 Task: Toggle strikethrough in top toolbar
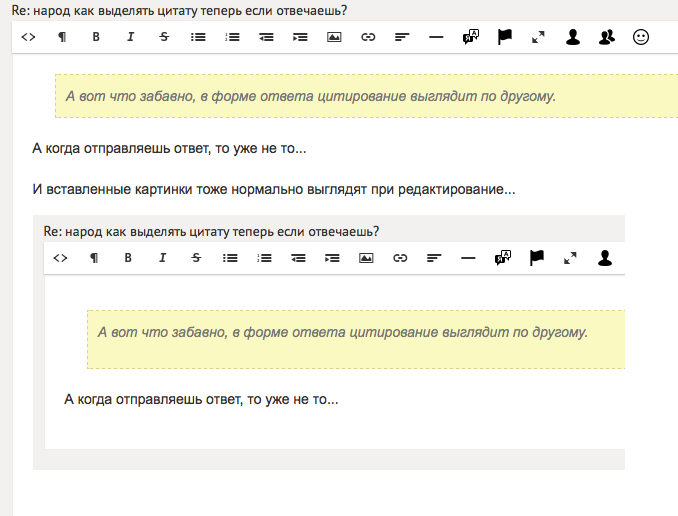tap(164, 37)
